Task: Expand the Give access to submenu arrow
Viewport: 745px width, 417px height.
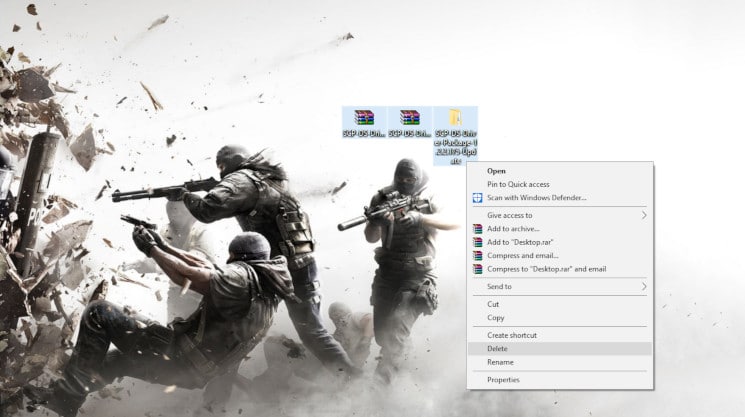Action: click(x=644, y=215)
